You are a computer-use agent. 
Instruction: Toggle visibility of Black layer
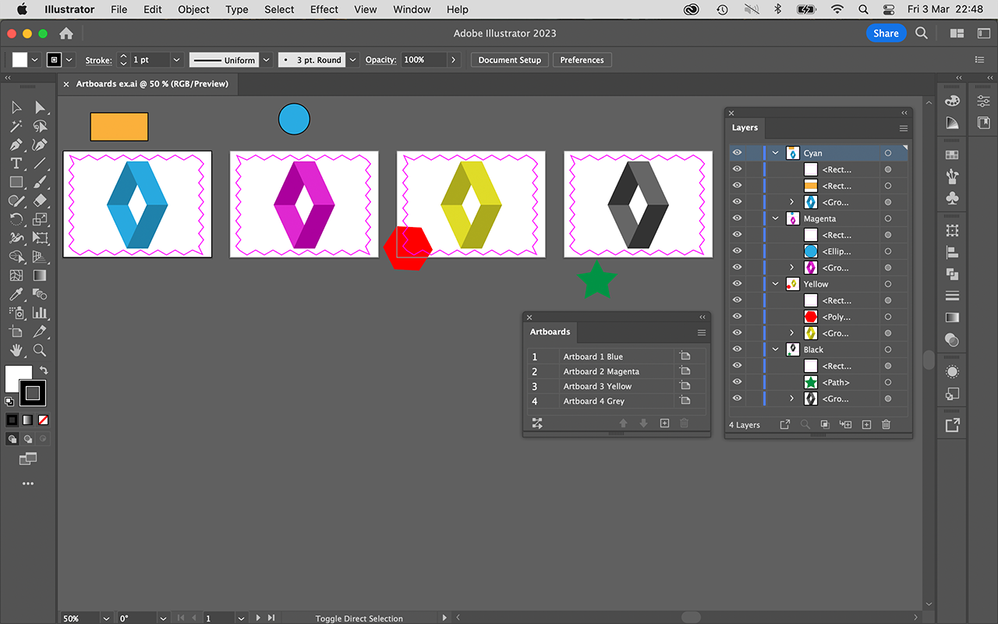coord(737,350)
